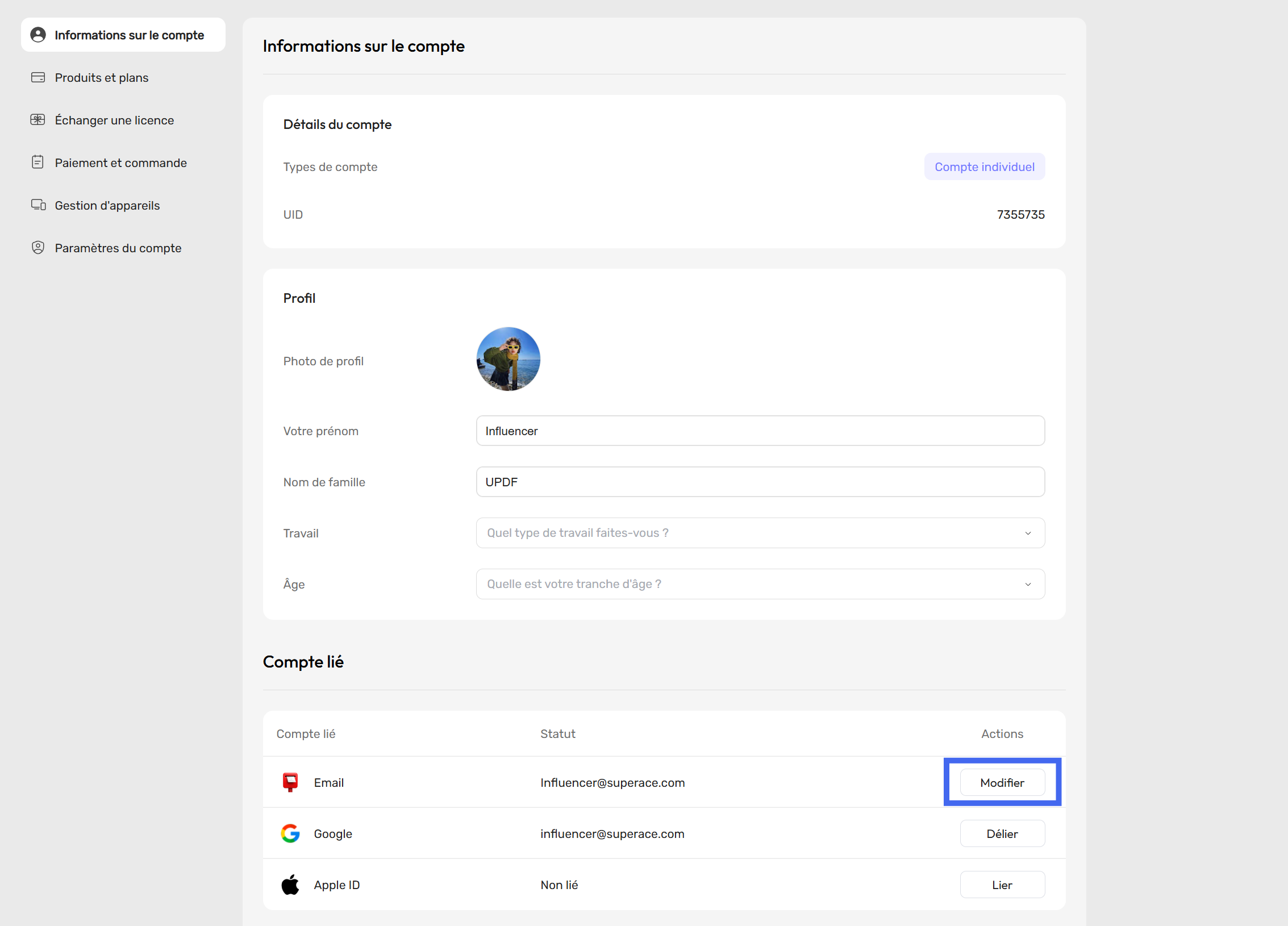This screenshot has width=1288, height=926.
Task: Click the profile photo avatar
Action: (x=508, y=358)
